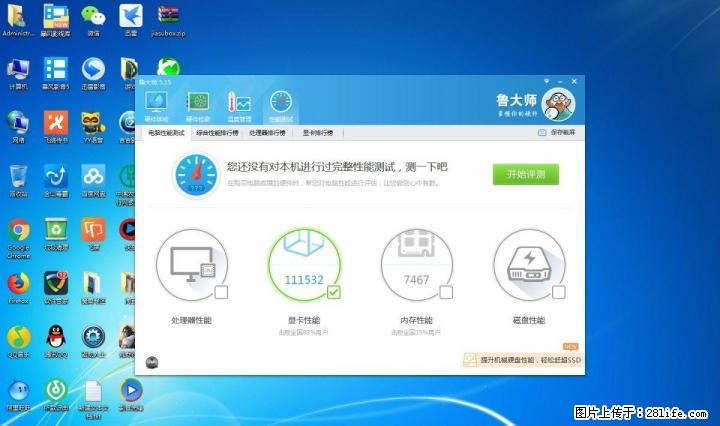Image resolution: width=720 pixels, height=426 pixels.
Task: Click the small gray badge icon at window's bottom-left
Action: [152, 362]
